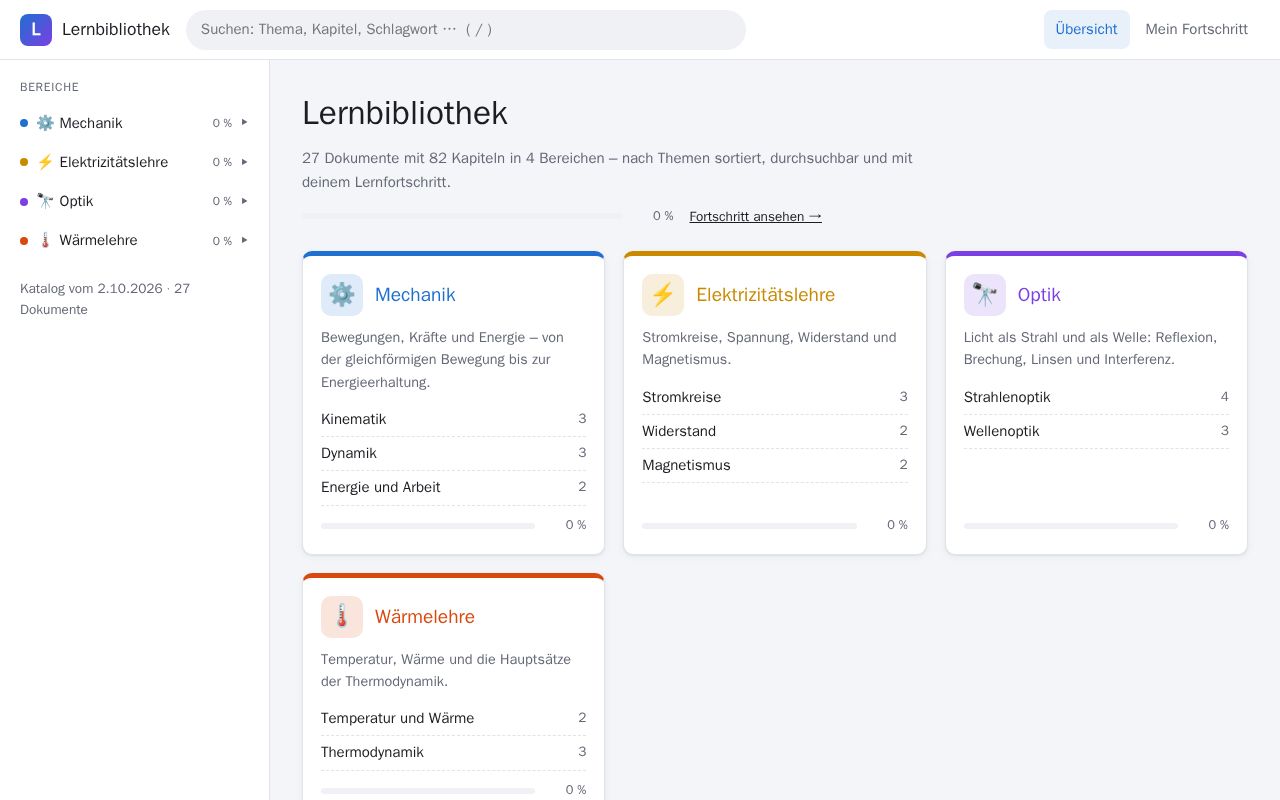Expand the Wärmelehre sidebar section arrow
This screenshot has width=1280, height=800.
244,240
